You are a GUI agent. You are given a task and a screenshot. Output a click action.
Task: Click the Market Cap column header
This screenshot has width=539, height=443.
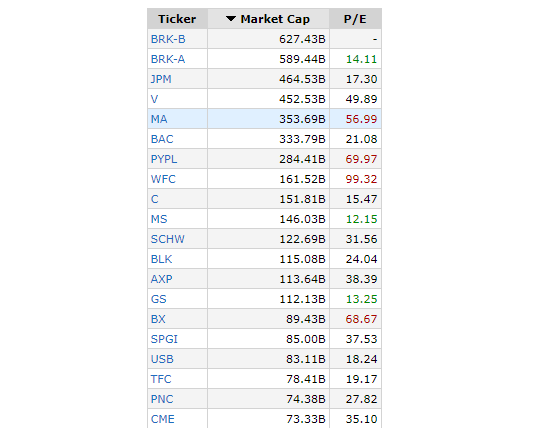[268, 19]
